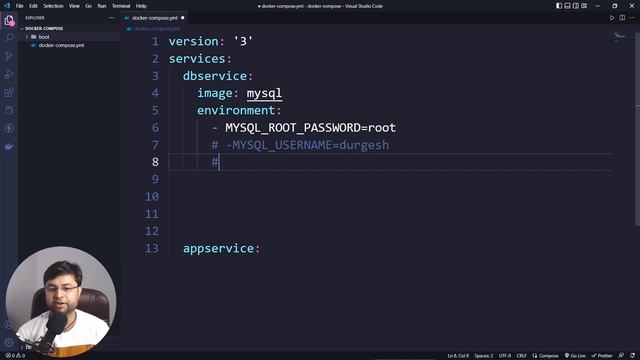Open editor More Actions ellipsis
This screenshot has width=640, height=360.
[632, 18]
